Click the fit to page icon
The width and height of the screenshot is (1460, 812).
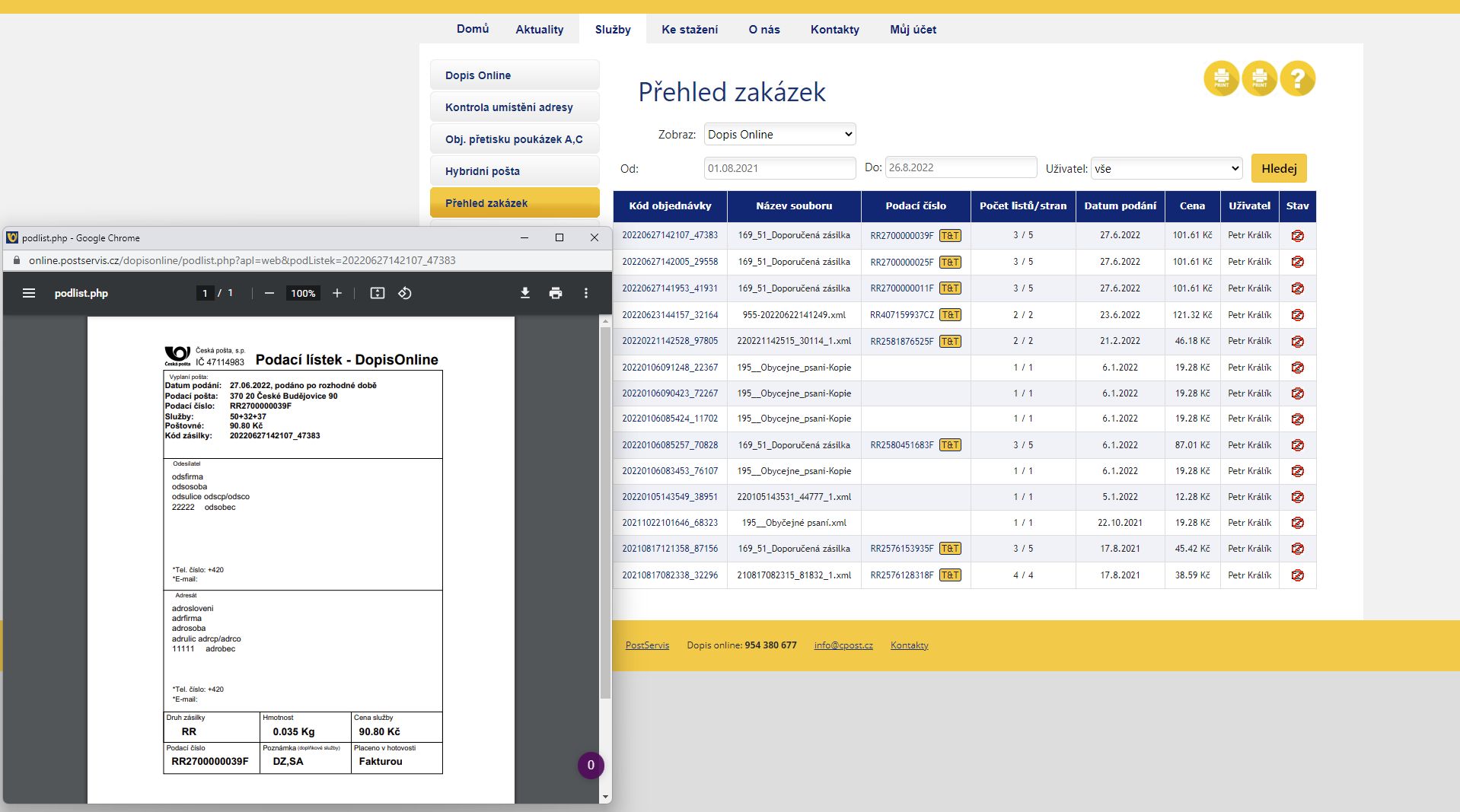(378, 293)
